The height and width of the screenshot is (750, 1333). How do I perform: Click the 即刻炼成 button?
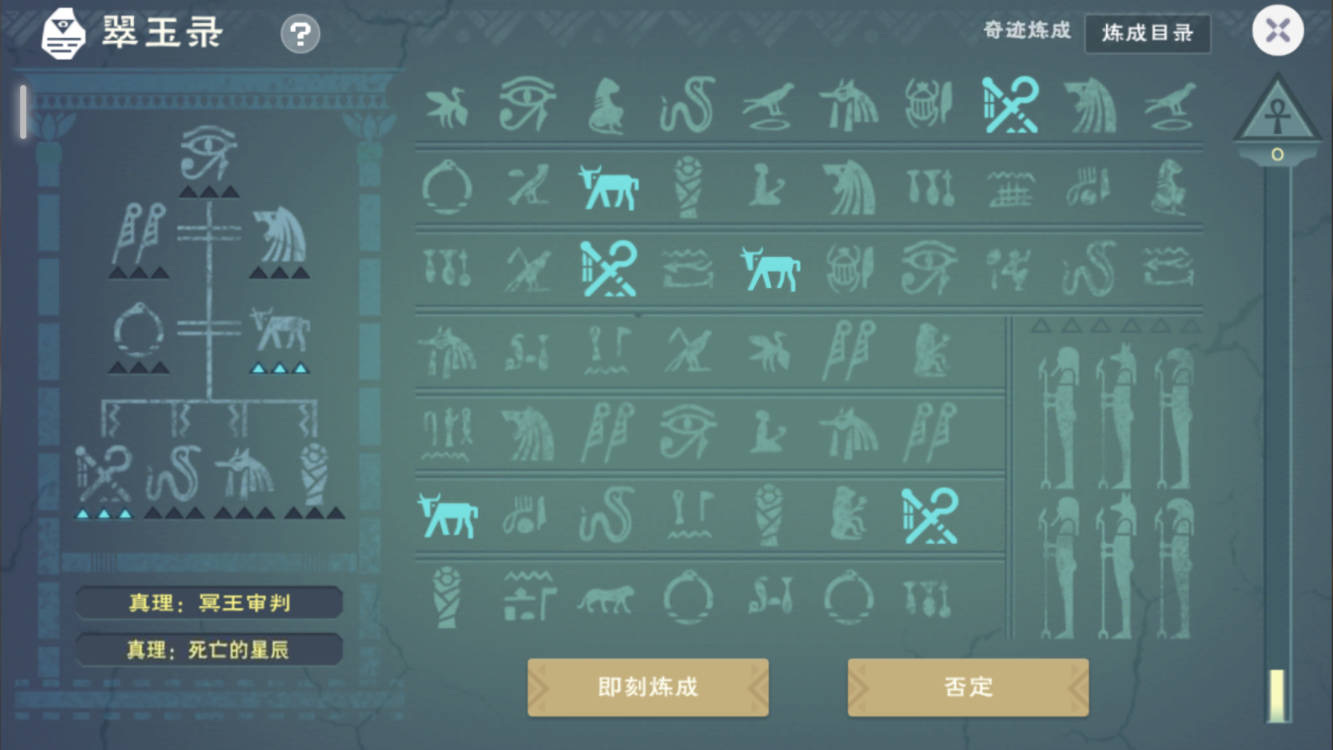(648, 687)
